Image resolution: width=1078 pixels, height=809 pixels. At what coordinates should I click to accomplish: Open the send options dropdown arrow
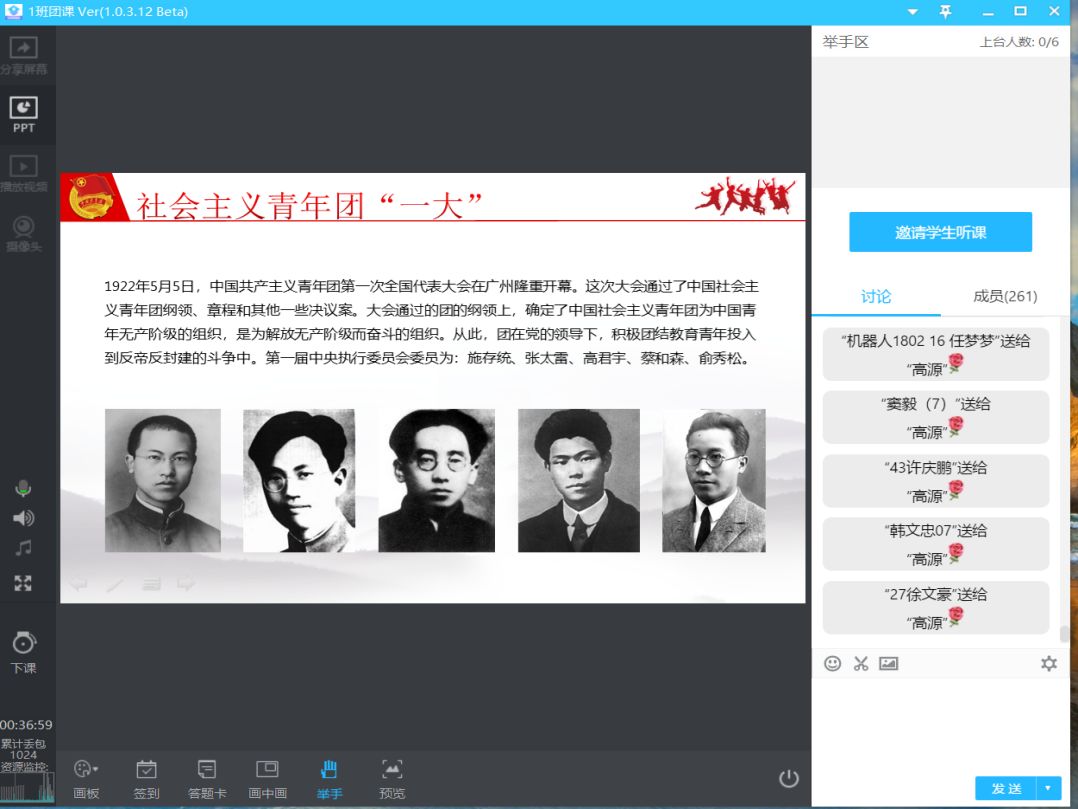coord(1048,788)
